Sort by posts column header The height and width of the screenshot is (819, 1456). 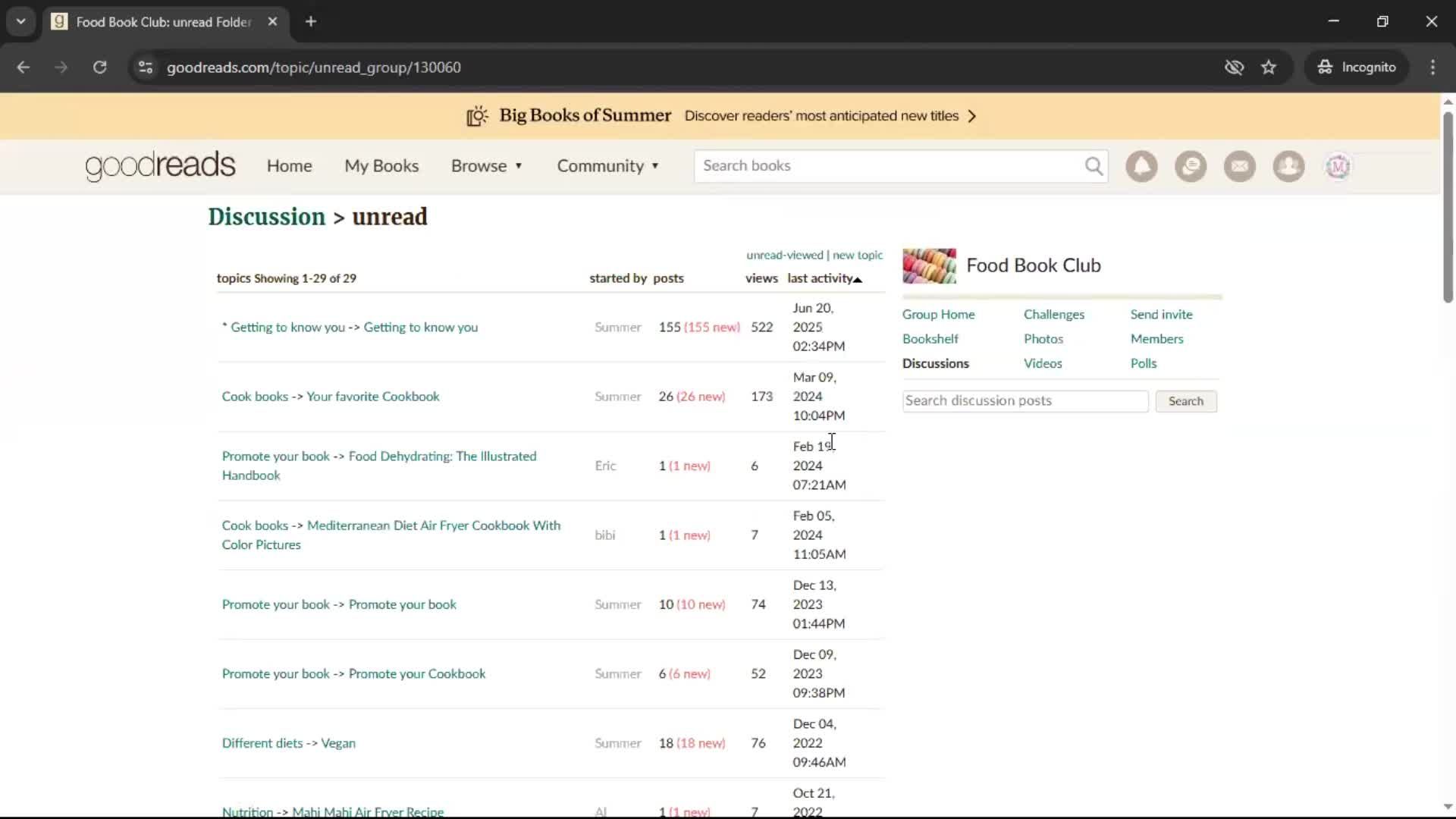click(x=668, y=278)
